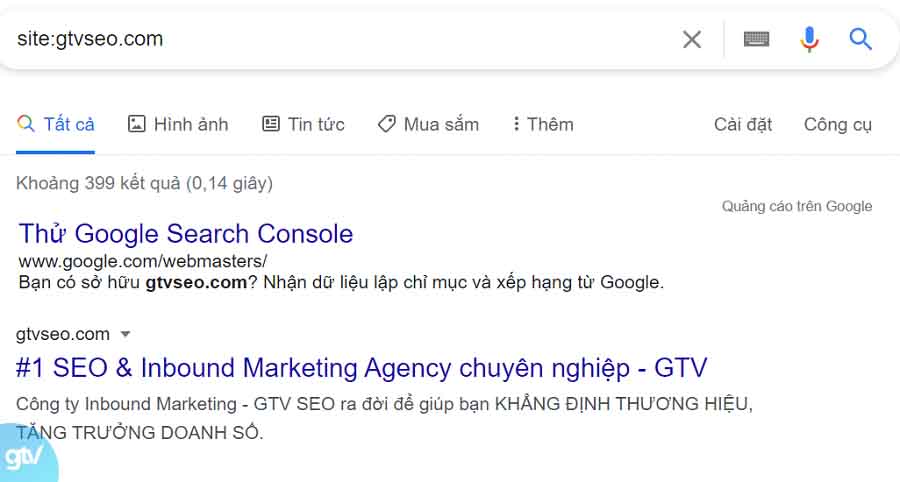Open the Cài đặt settings menu

click(743, 124)
